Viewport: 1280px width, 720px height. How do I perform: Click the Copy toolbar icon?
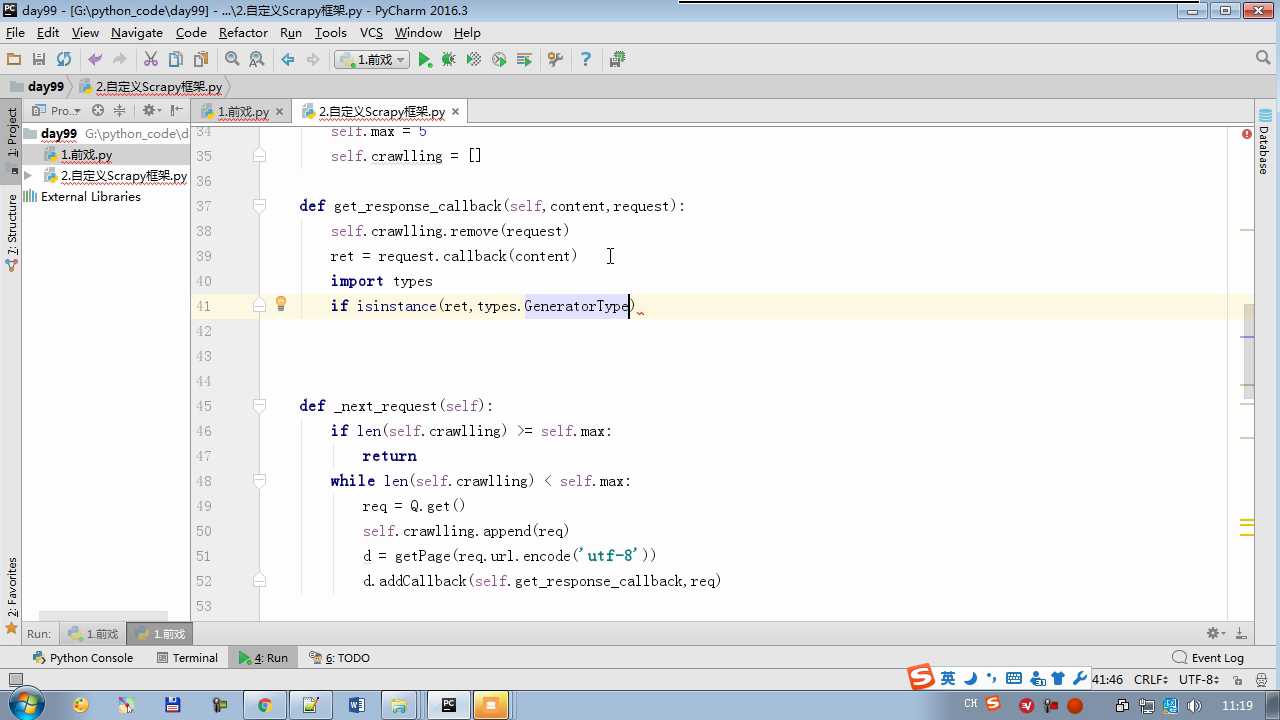pos(176,60)
